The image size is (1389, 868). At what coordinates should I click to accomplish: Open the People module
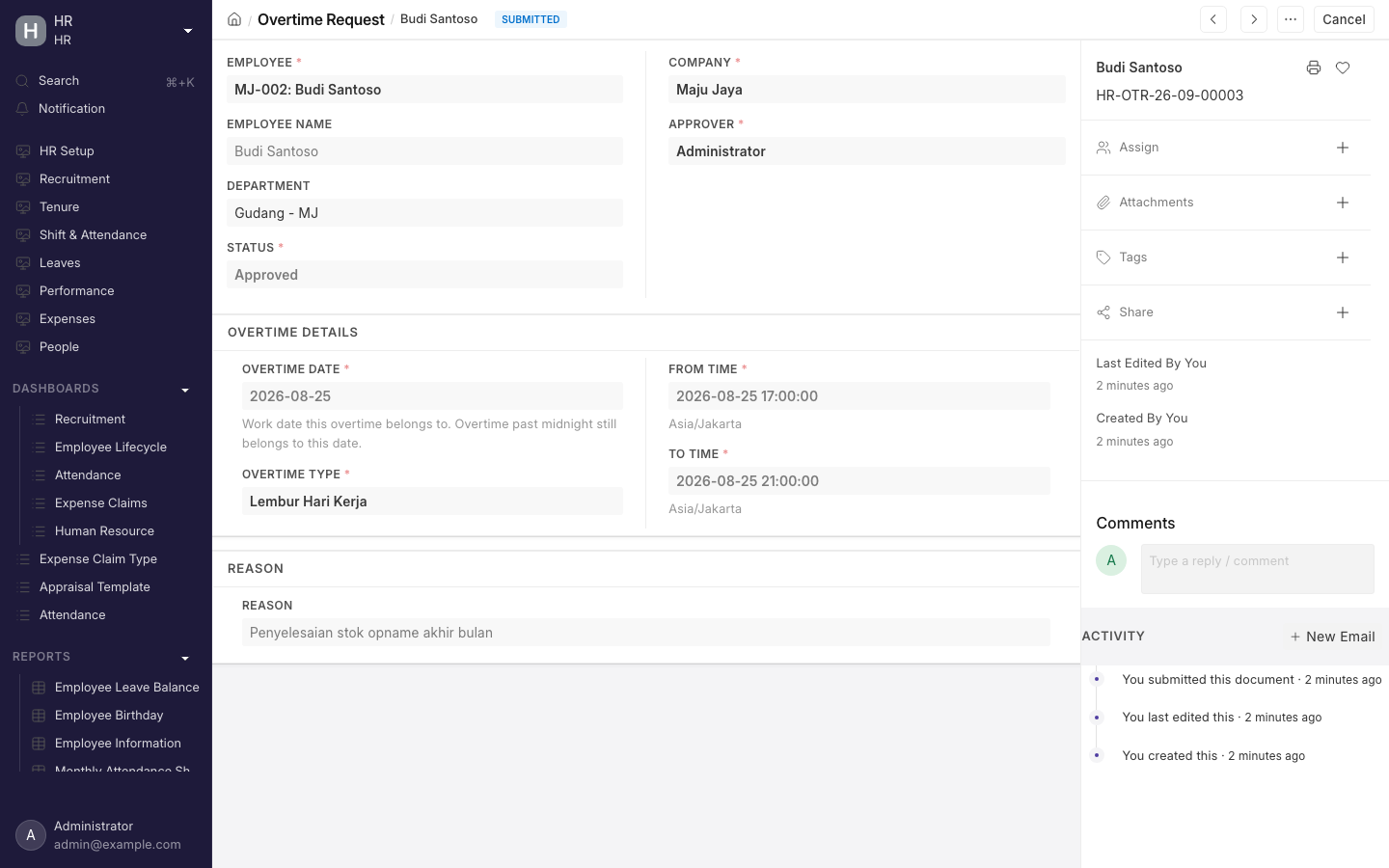tap(106, 347)
